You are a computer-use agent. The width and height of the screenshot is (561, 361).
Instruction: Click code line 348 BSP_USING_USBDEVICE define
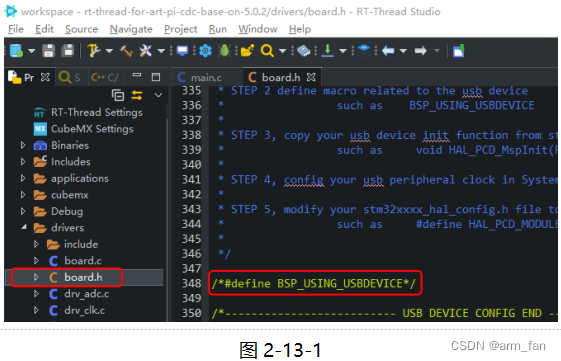coord(314,284)
